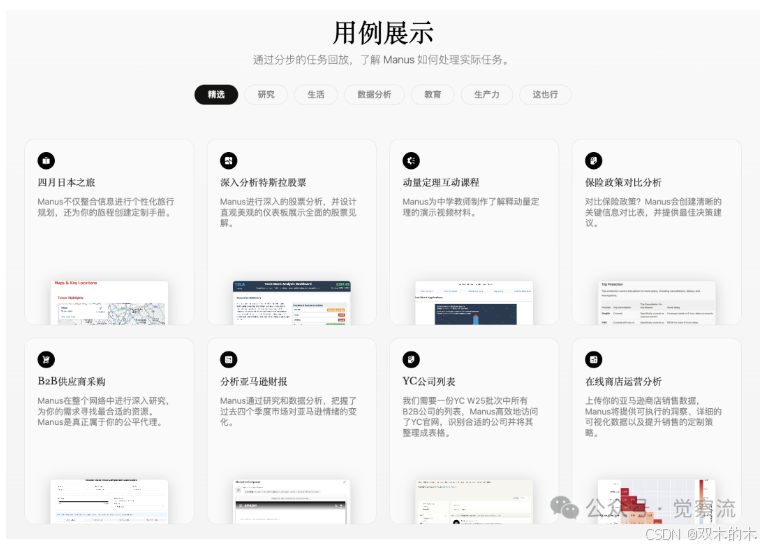
Task: Click the 在线商店运营分析 card icon
Action: point(593,359)
